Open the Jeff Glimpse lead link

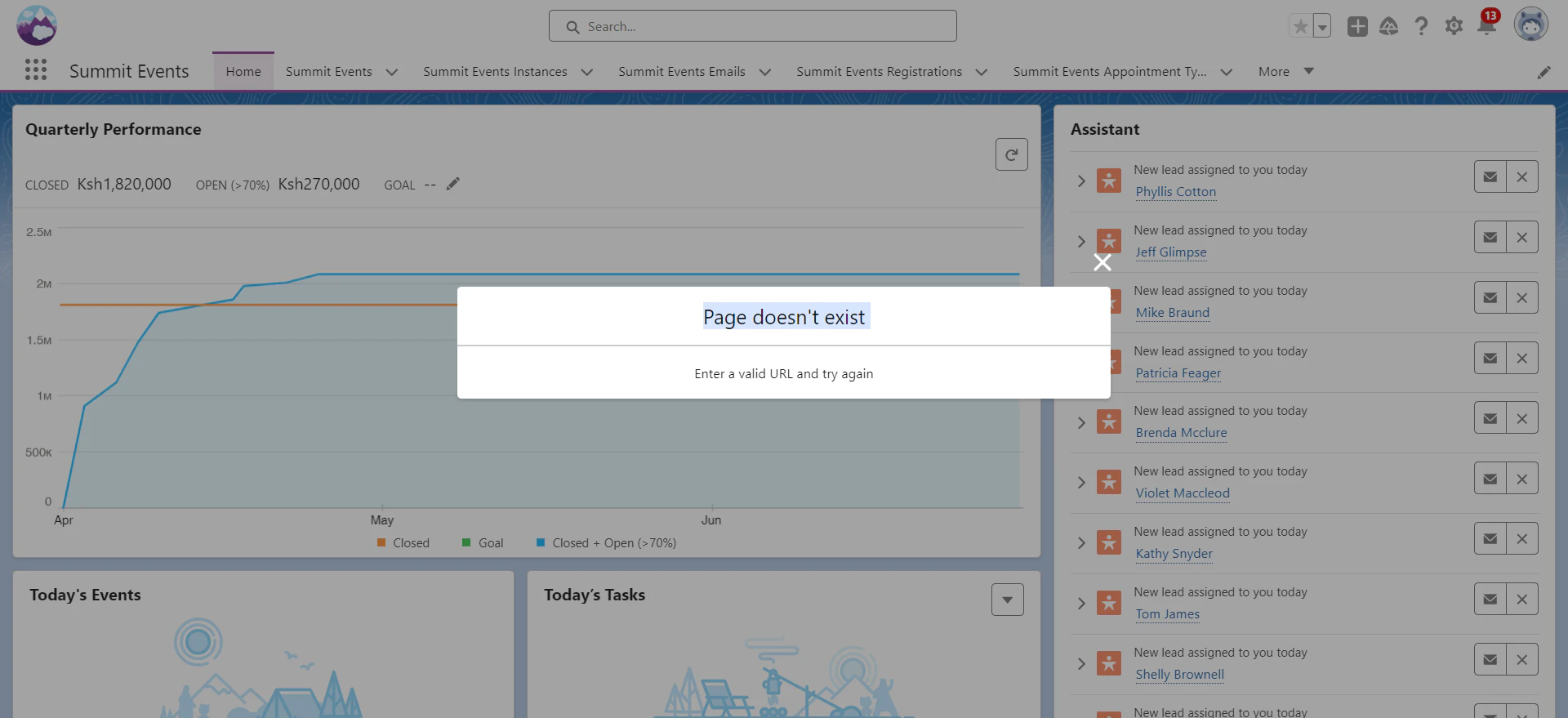(1171, 252)
